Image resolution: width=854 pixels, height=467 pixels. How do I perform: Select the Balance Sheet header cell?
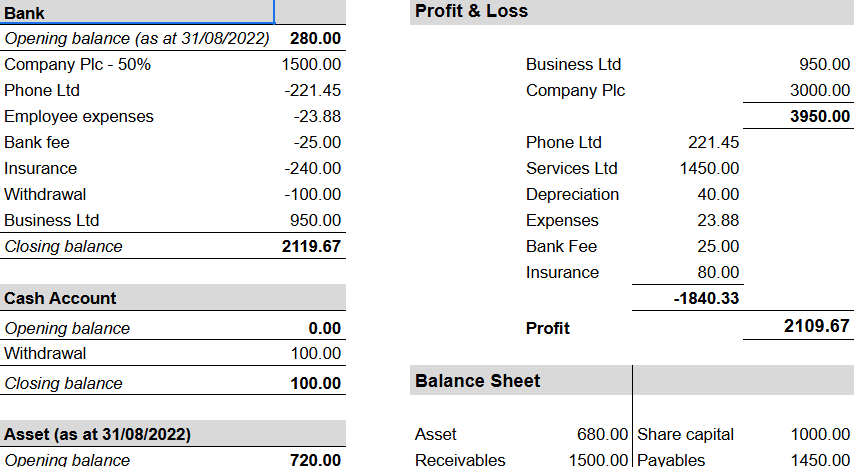pyautogui.click(x=521, y=380)
